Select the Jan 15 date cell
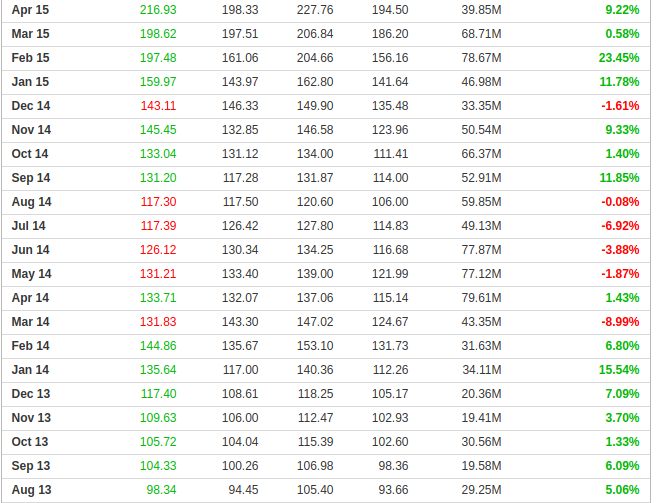This screenshot has width=669, height=503. pyautogui.click(x=30, y=82)
